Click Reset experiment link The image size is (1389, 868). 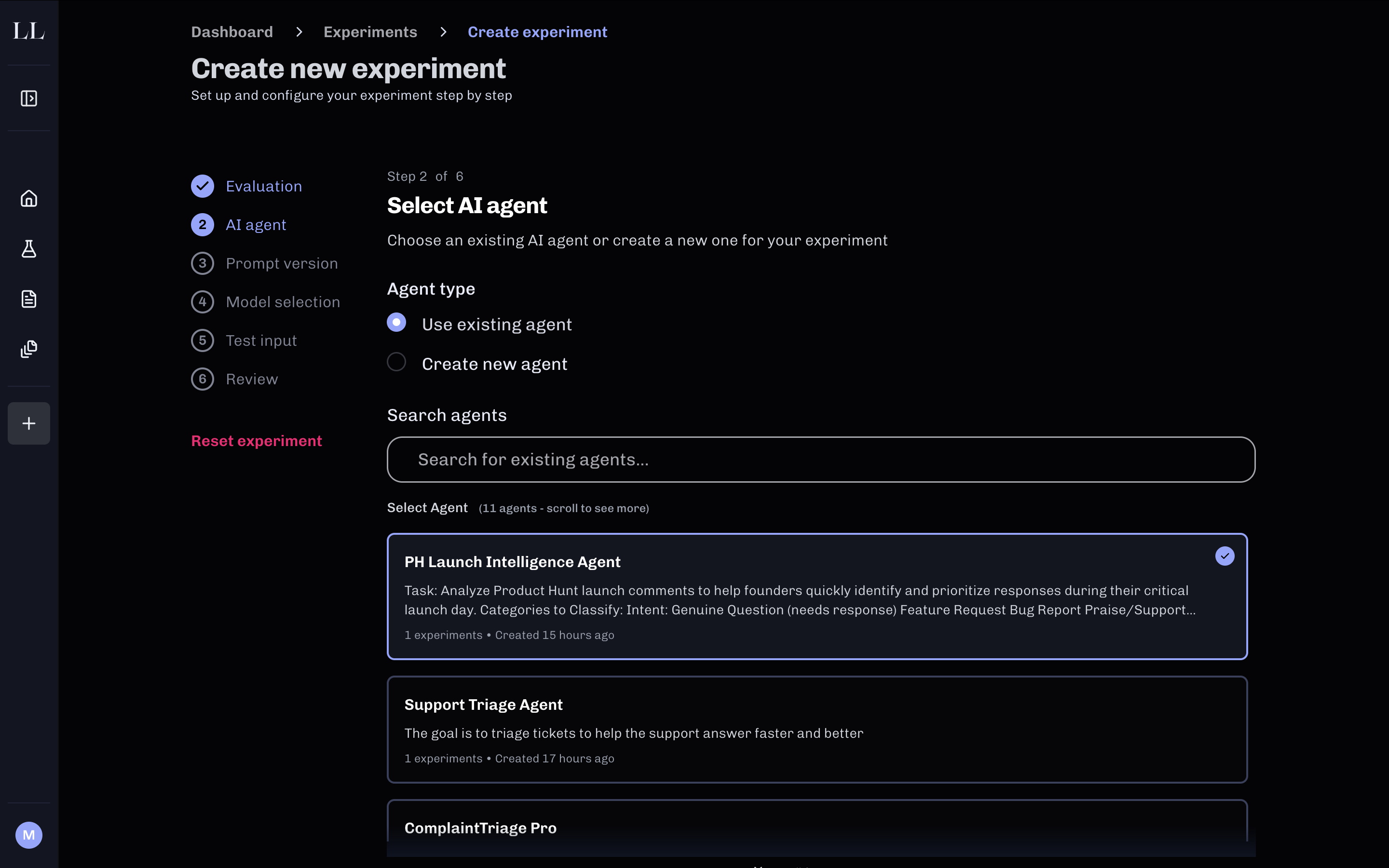pos(256,441)
